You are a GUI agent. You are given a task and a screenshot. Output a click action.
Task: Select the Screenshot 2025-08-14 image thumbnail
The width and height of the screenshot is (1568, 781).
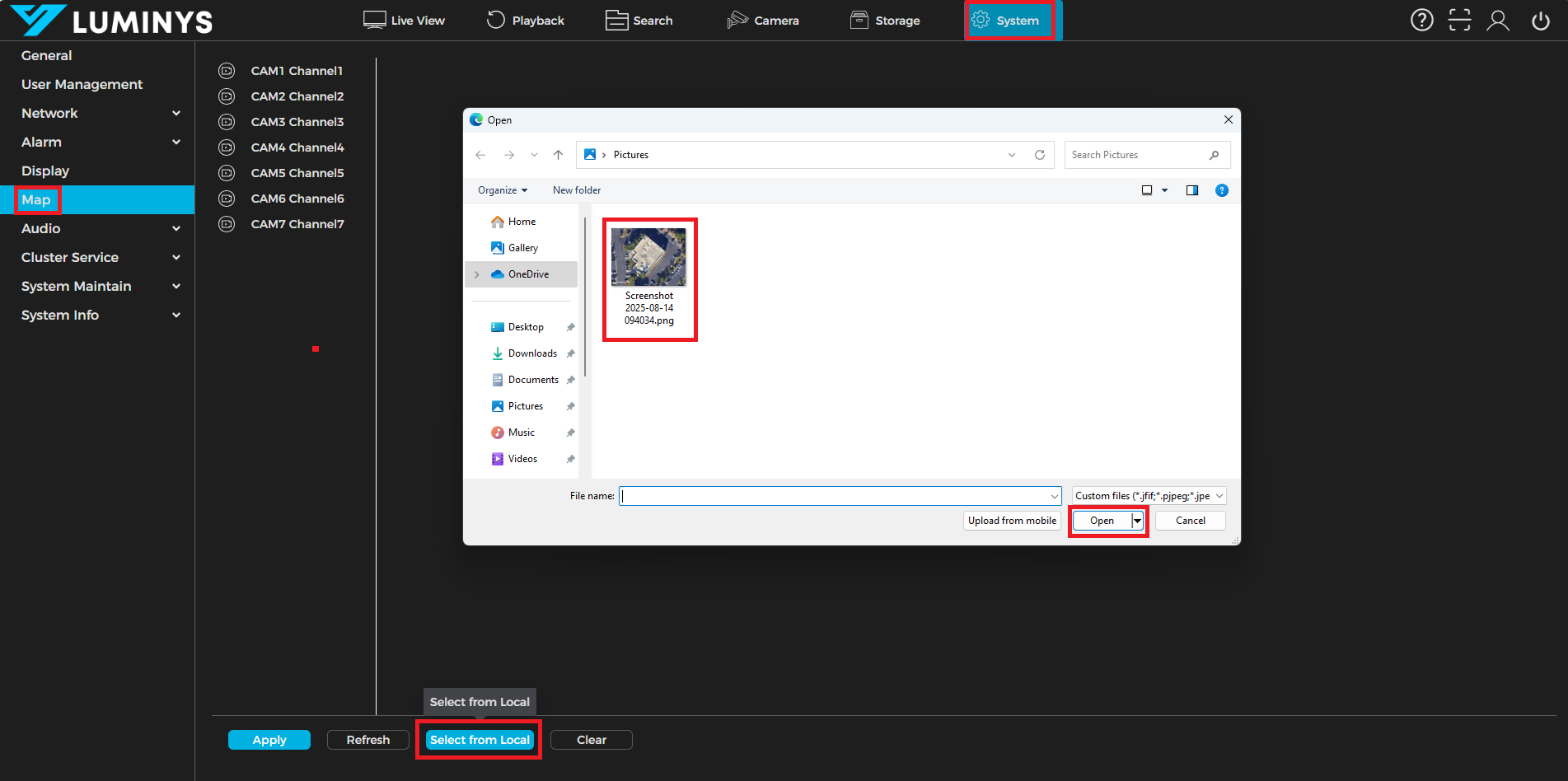648,258
